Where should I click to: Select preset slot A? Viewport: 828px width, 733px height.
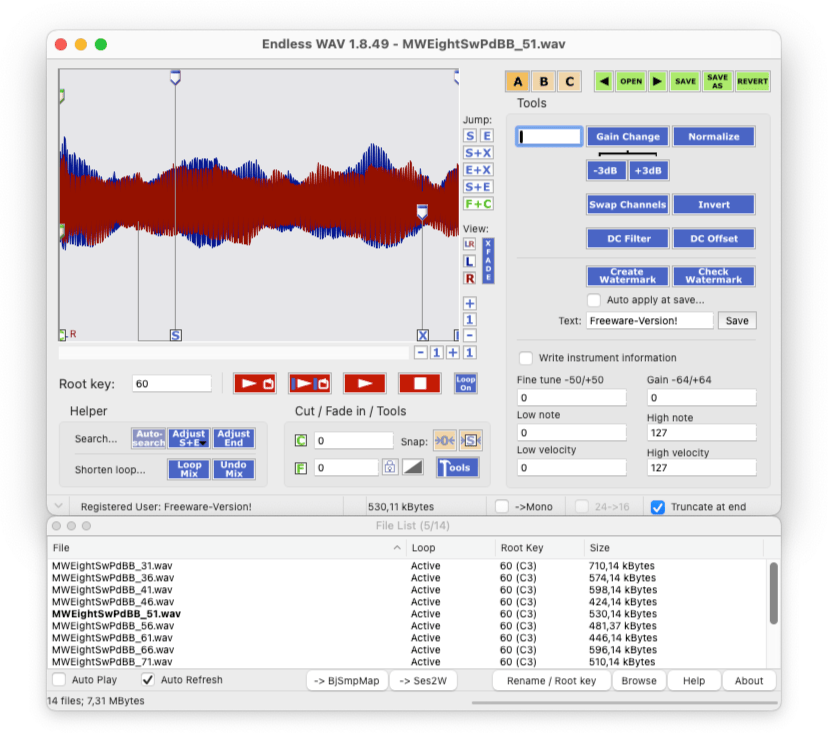coord(518,81)
